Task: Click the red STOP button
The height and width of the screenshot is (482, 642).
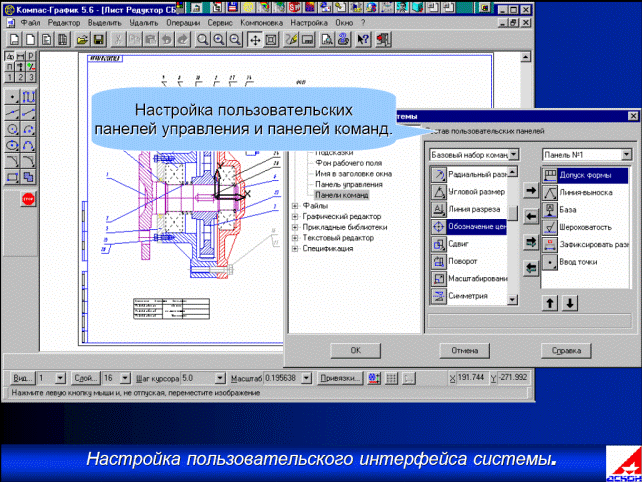Action: tap(28, 199)
